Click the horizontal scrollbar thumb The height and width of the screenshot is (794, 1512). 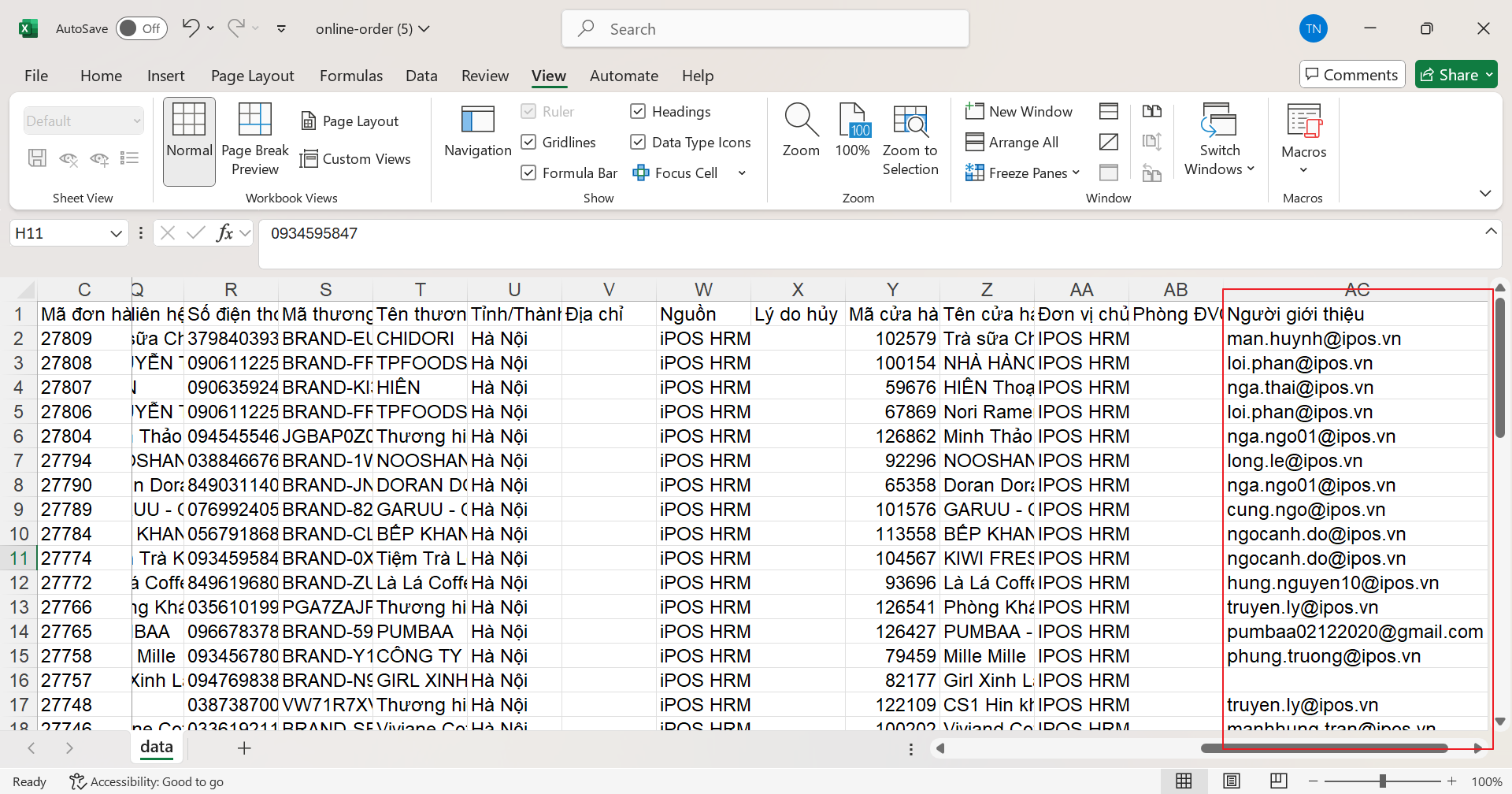tap(1324, 748)
